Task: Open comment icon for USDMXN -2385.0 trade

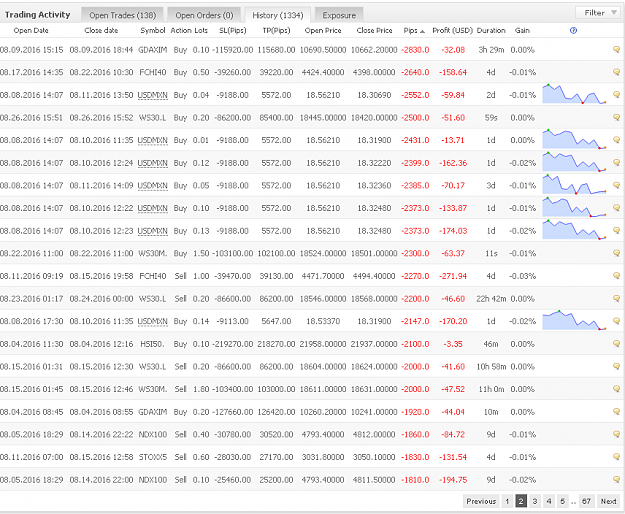Action: coord(616,185)
